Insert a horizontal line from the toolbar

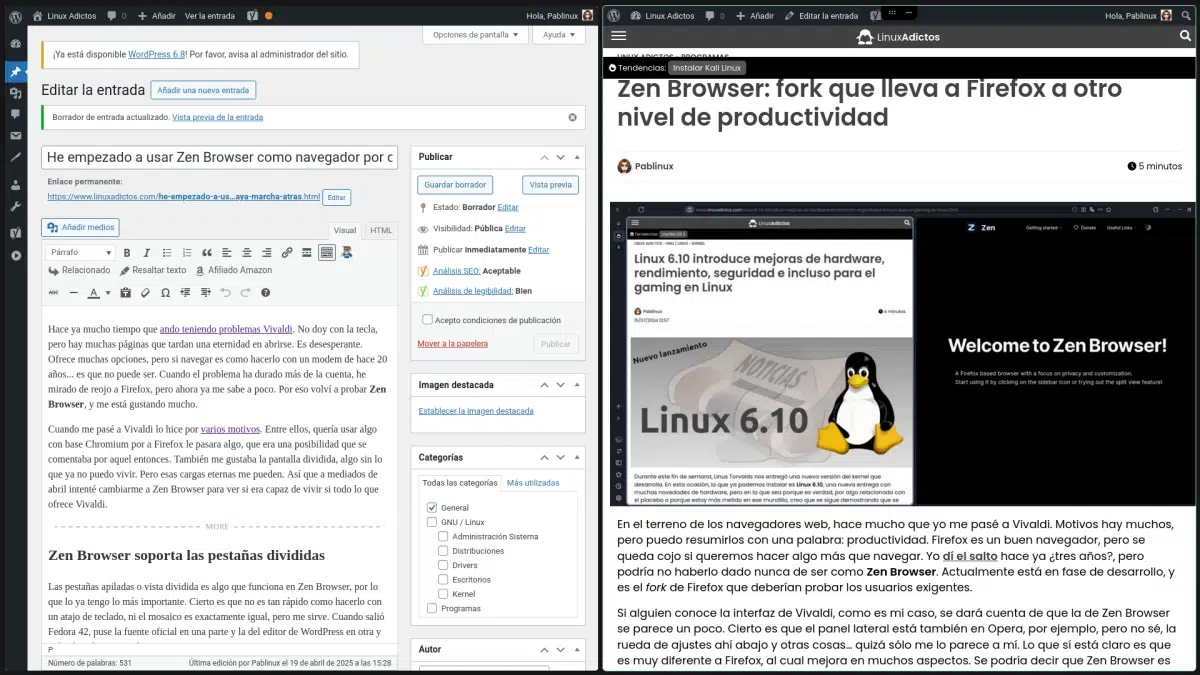73,293
